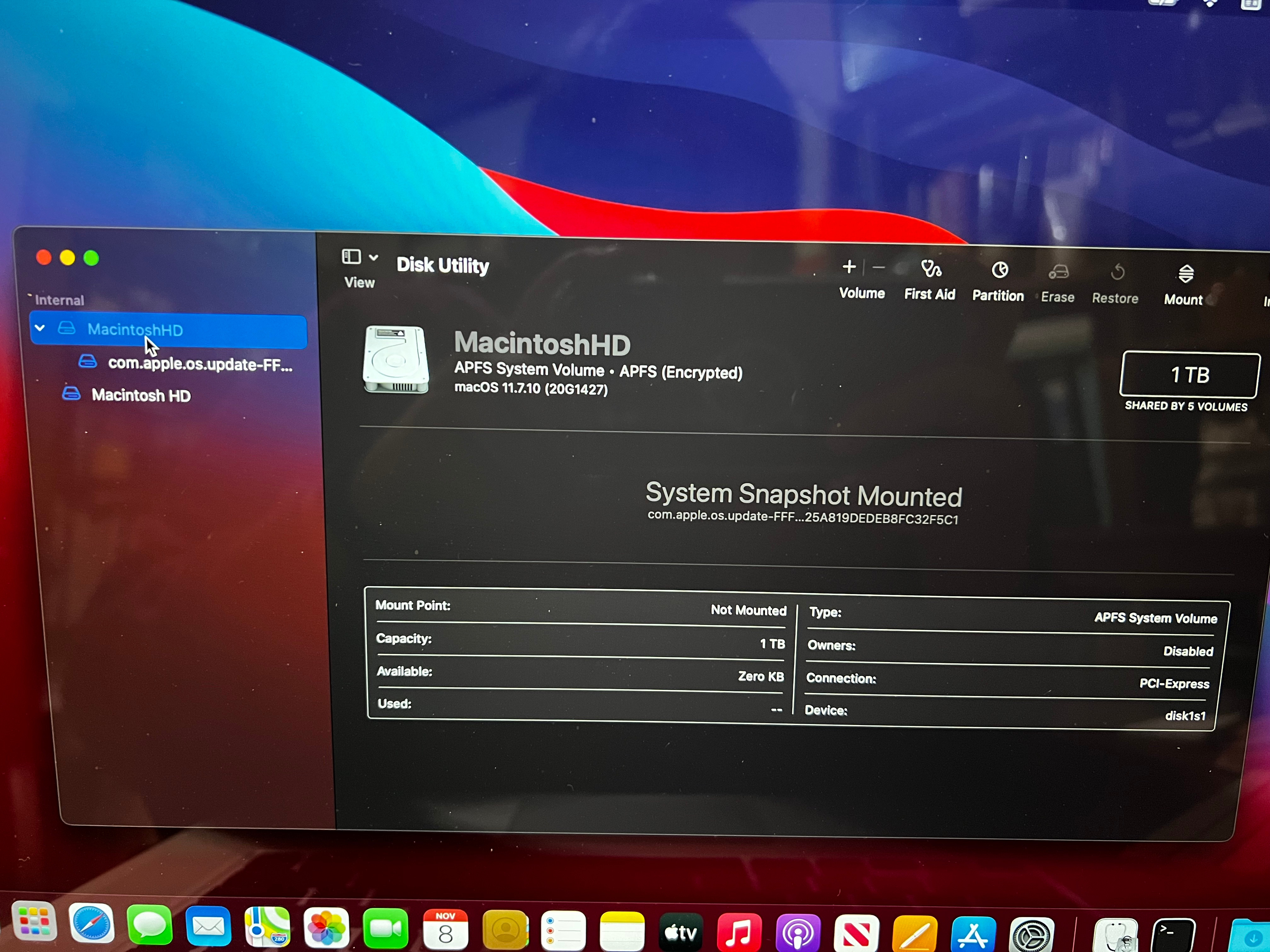The width and height of the screenshot is (1270, 952).
Task: Click the 'System Snapshot Mounted' heading
Action: point(804,495)
